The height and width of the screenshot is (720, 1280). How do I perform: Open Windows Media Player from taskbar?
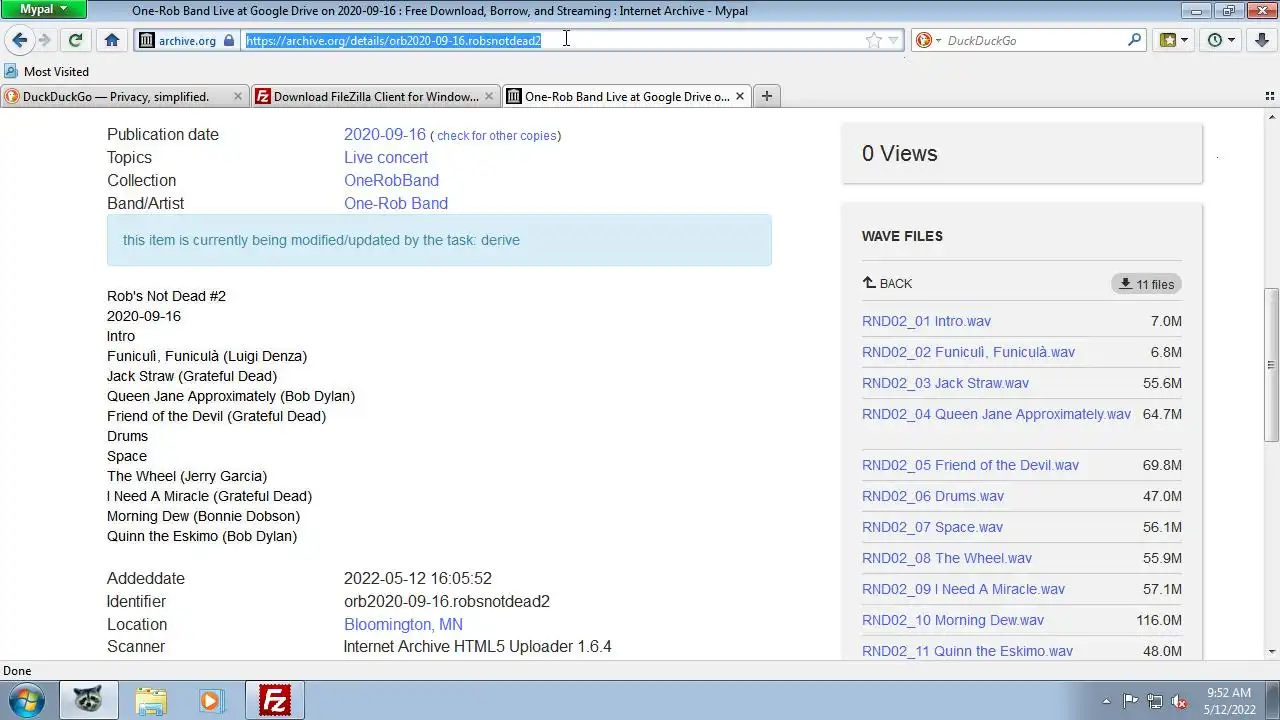tap(211, 700)
